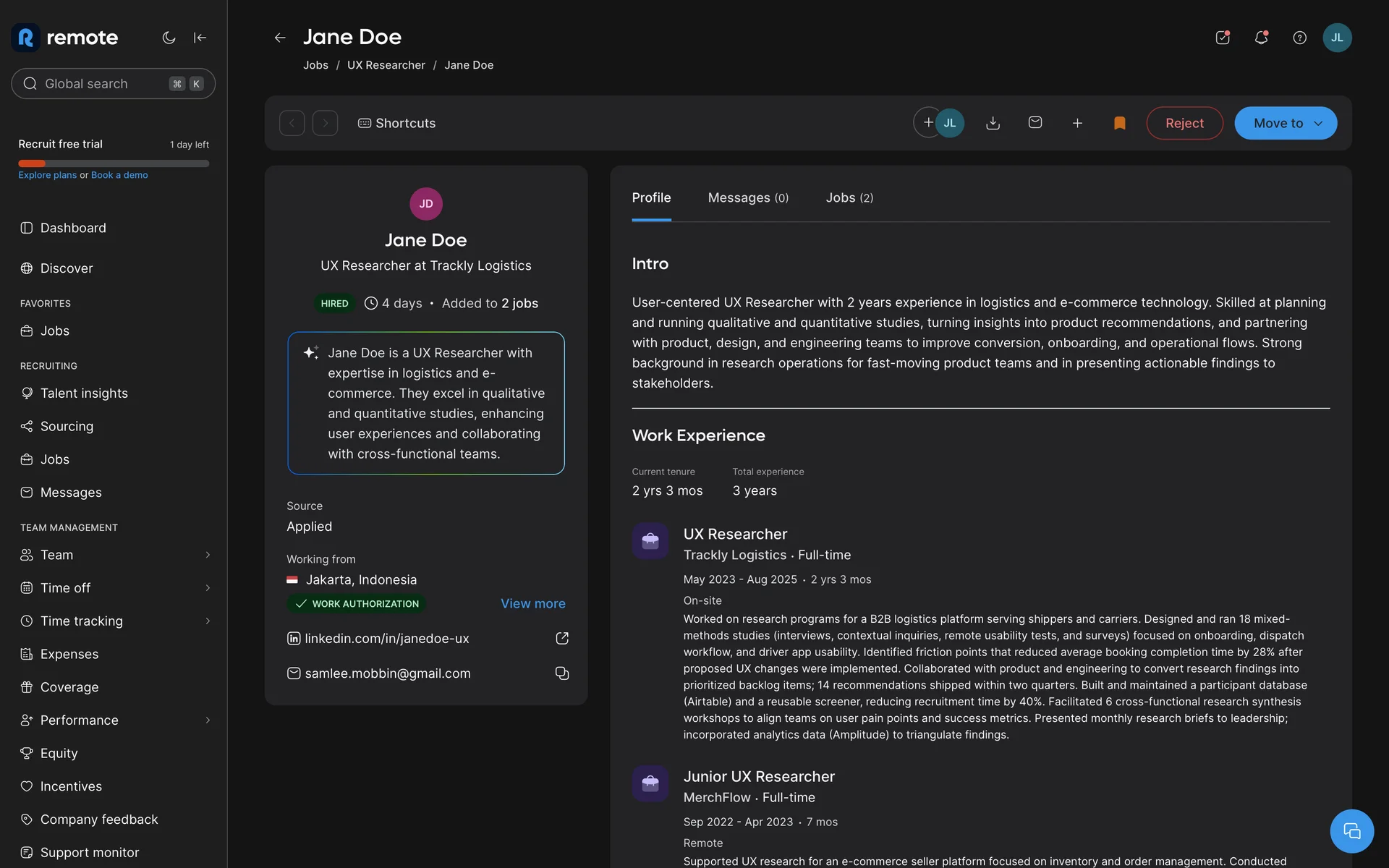The width and height of the screenshot is (1389, 868).
Task: Switch to the Messages tab
Action: (x=747, y=197)
